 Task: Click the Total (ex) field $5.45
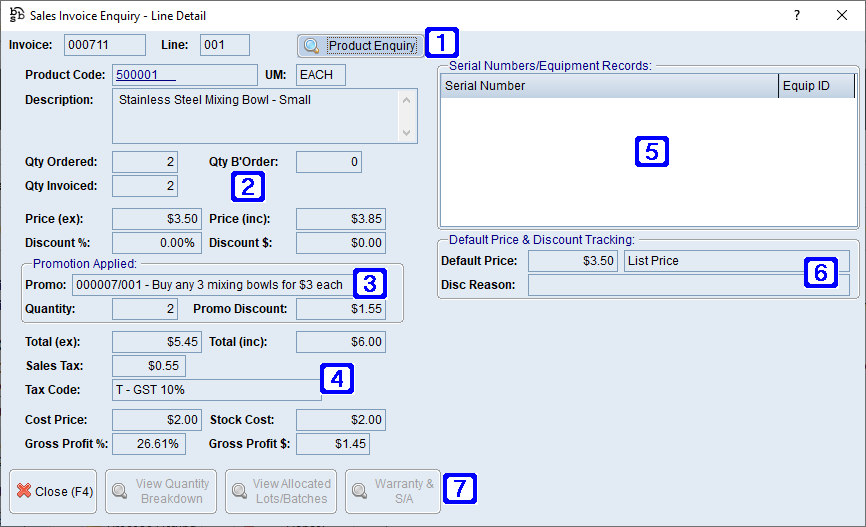157,342
